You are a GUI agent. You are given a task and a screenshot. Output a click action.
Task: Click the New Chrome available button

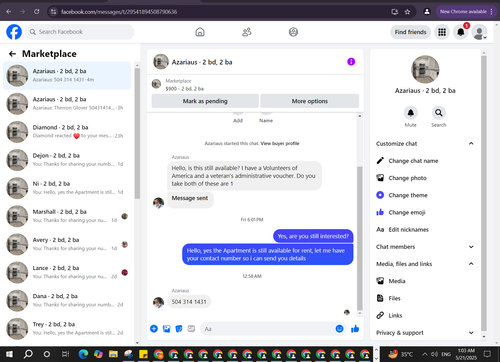click(466, 12)
